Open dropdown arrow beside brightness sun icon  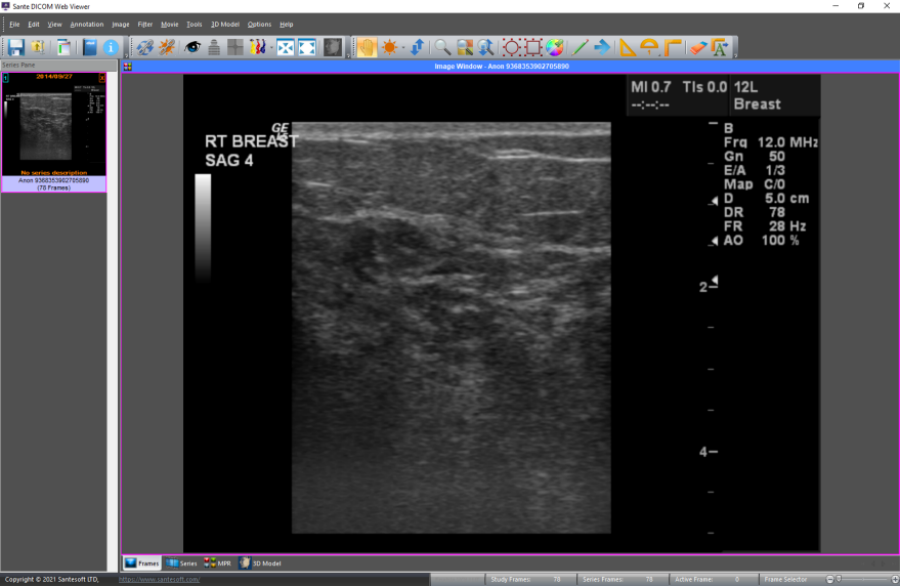coord(403,47)
